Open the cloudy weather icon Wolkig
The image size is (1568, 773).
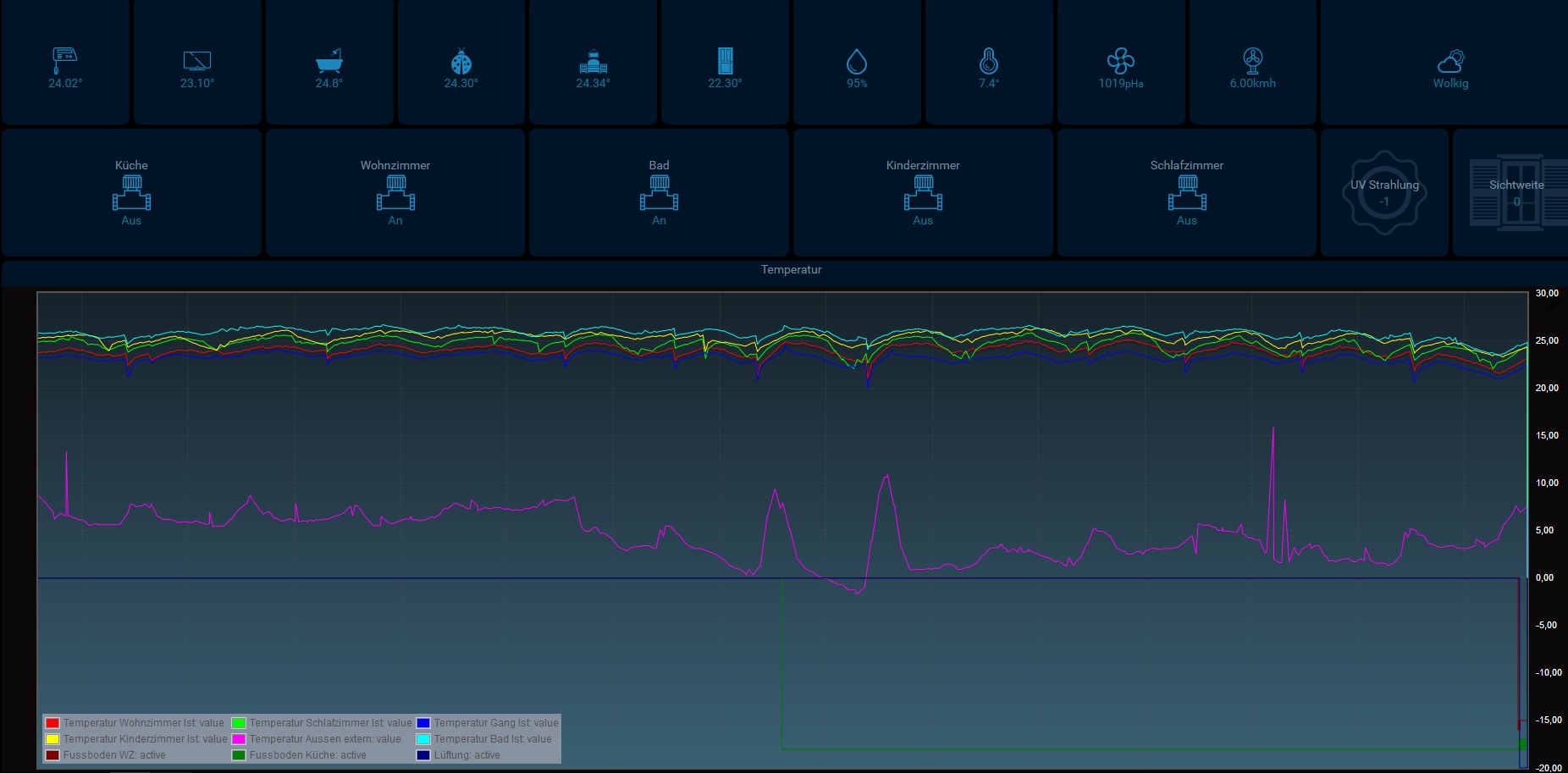[x=1451, y=61]
